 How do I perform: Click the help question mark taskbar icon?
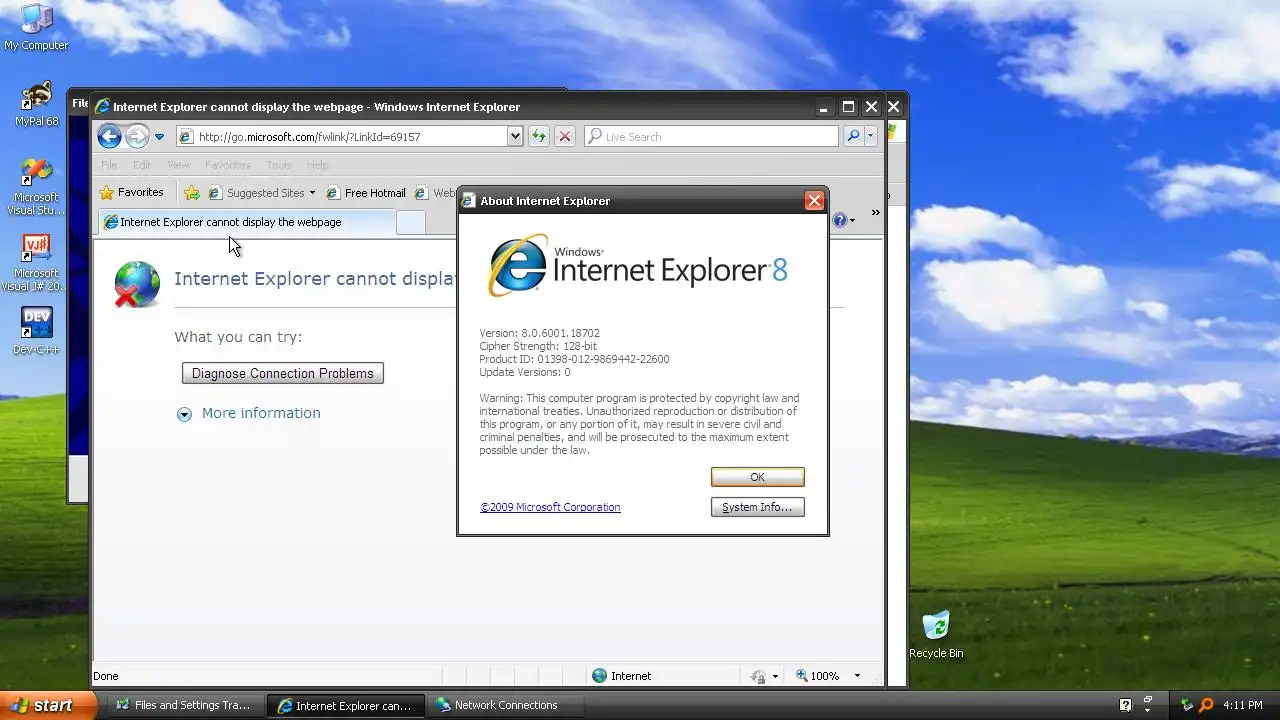[1125, 705]
